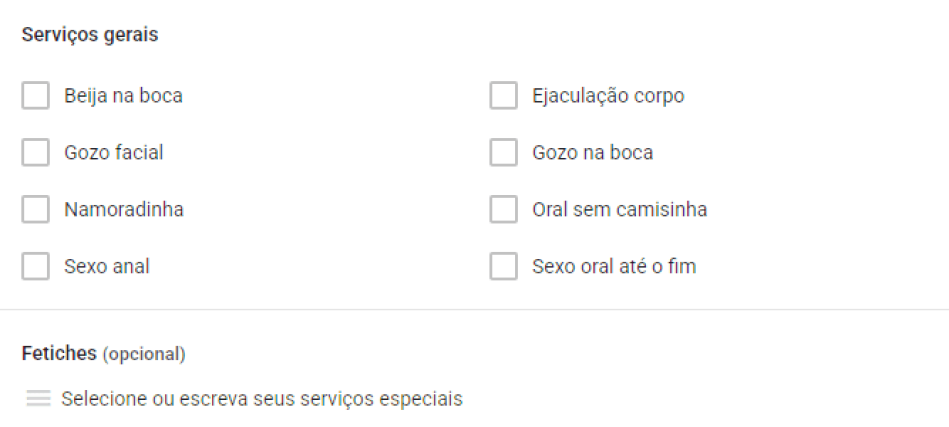Click the 'Beija na boca' label text
Viewport: 949px width, 427px height.
pyautogui.click(x=123, y=96)
